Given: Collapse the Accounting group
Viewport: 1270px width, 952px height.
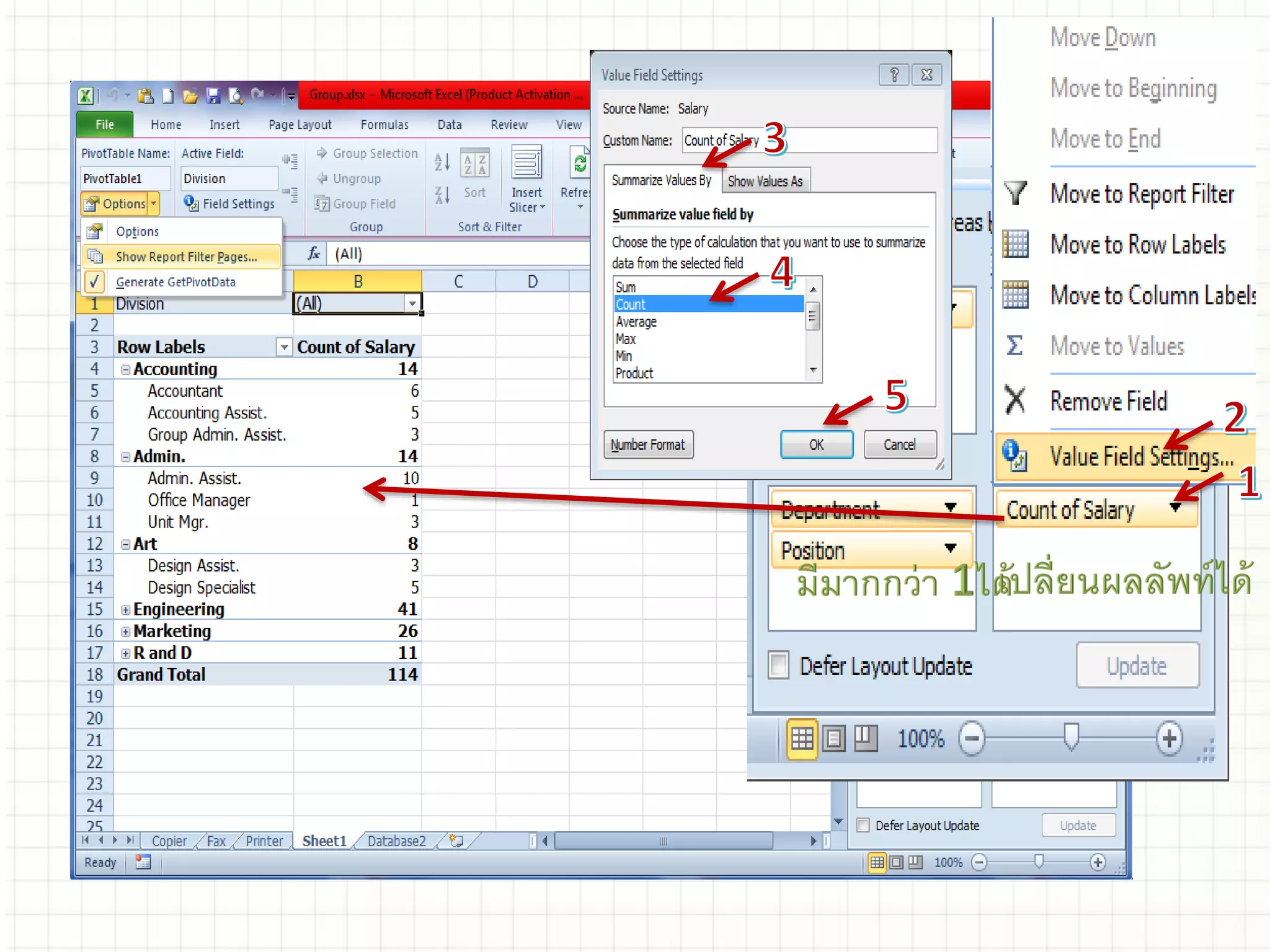Looking at the screenshot, I should (x=126, y=369).
